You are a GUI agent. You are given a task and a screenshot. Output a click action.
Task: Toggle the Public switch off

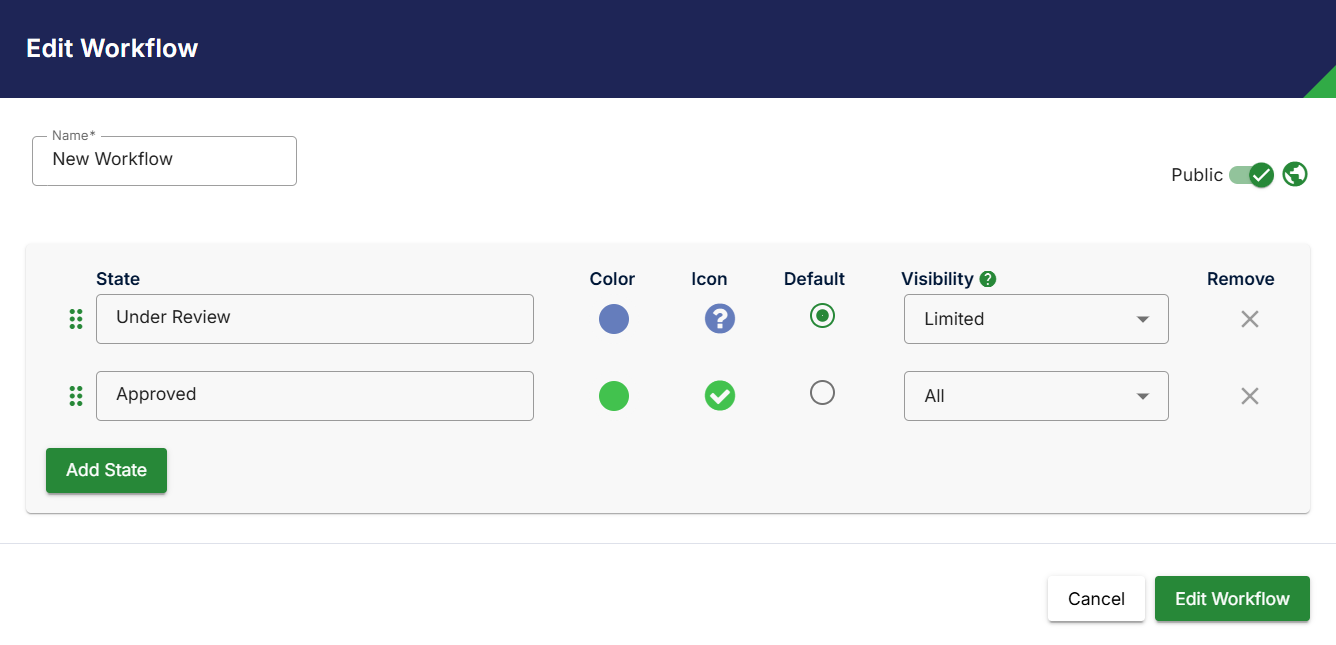pos(1252,175)
